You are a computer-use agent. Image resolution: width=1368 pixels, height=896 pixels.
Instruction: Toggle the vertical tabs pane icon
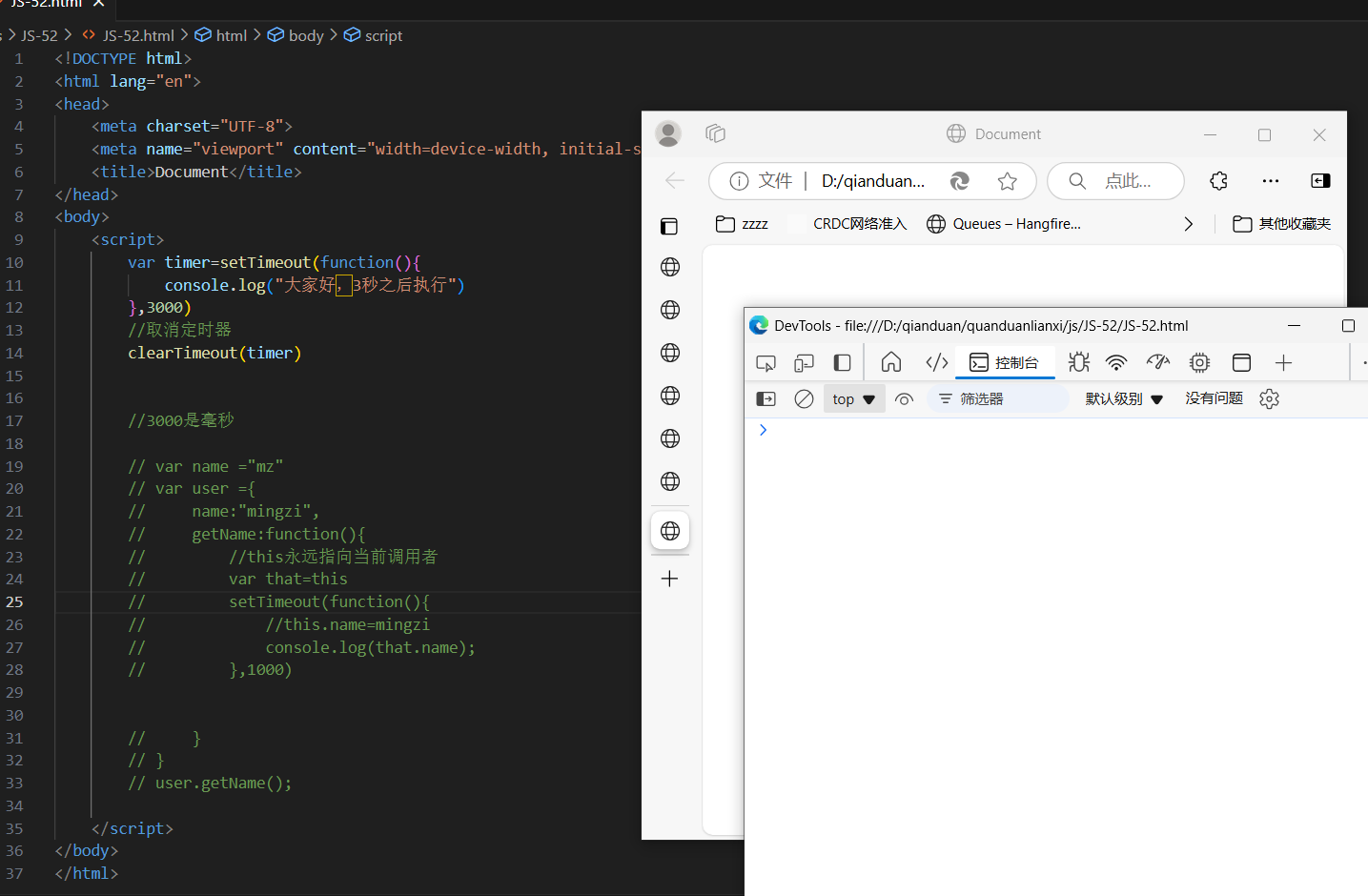click(x=669, y=226)
